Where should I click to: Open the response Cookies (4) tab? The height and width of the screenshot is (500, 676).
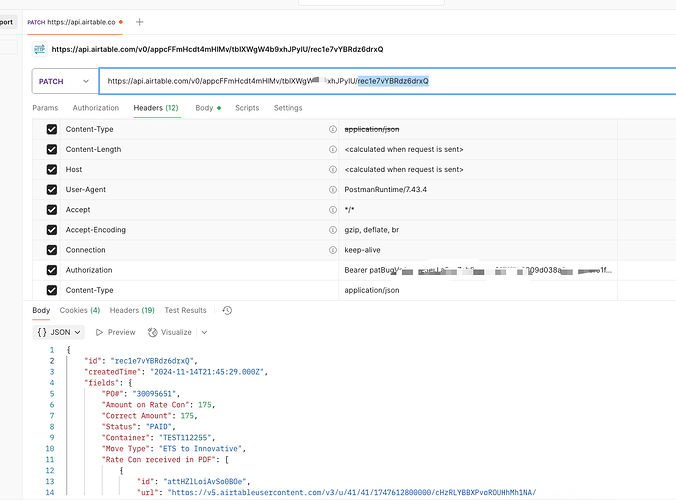[80, 310]
